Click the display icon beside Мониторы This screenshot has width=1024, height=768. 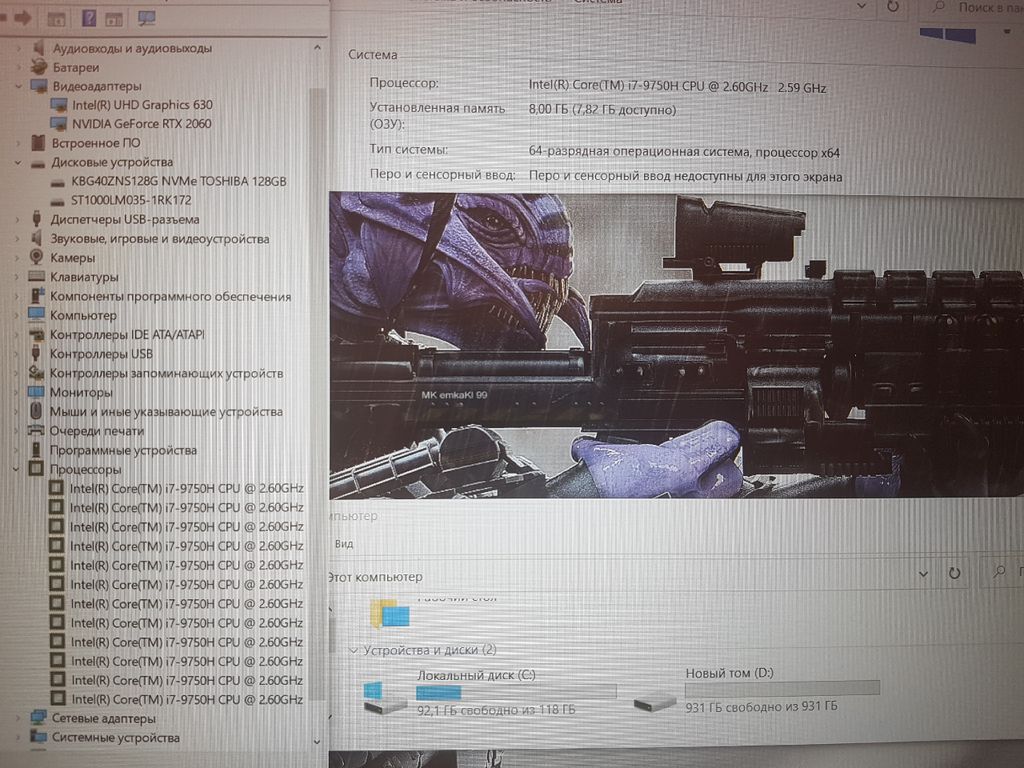(36, 392)
